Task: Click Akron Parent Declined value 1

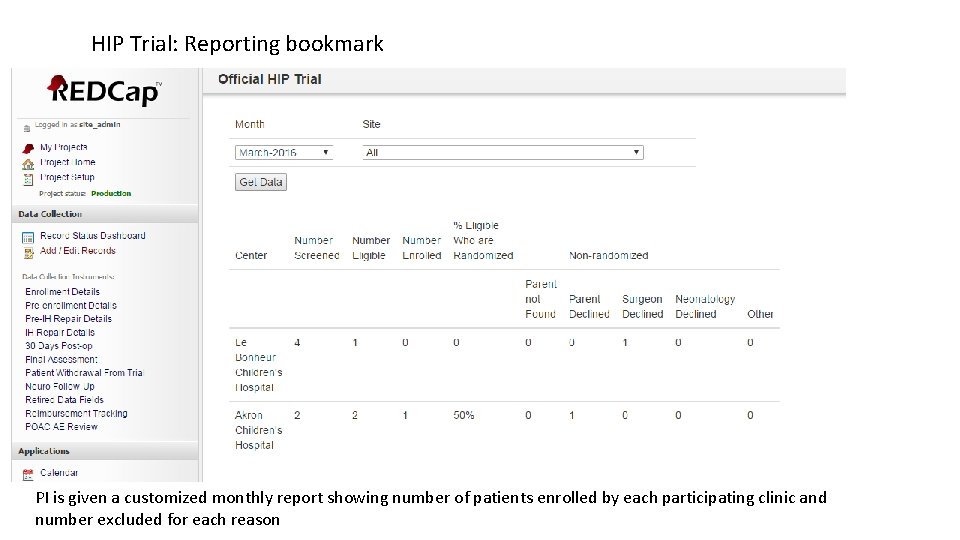Action: (x=572, y=415)
